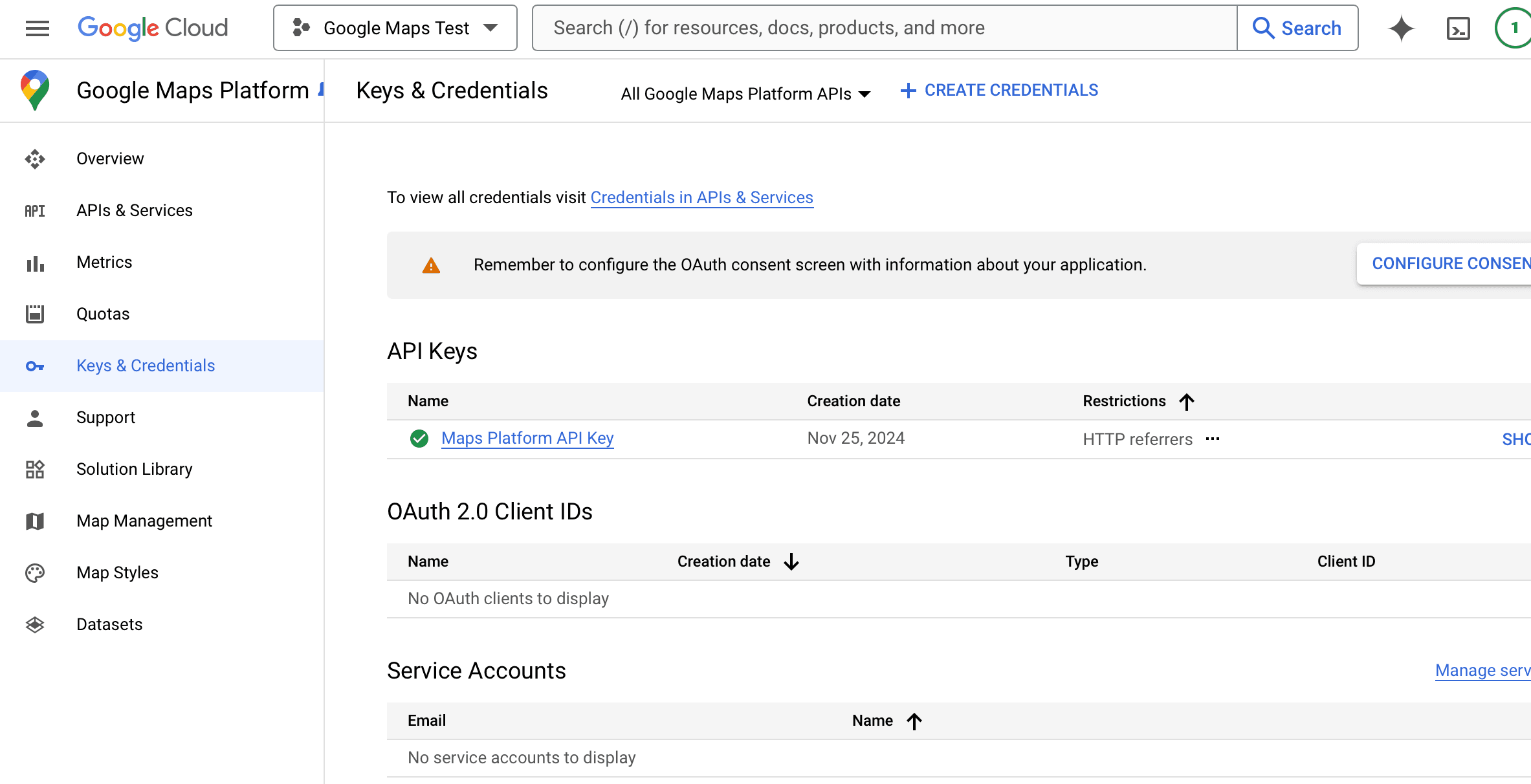Open the hamburger navigation menu

[x=37, y=28]
